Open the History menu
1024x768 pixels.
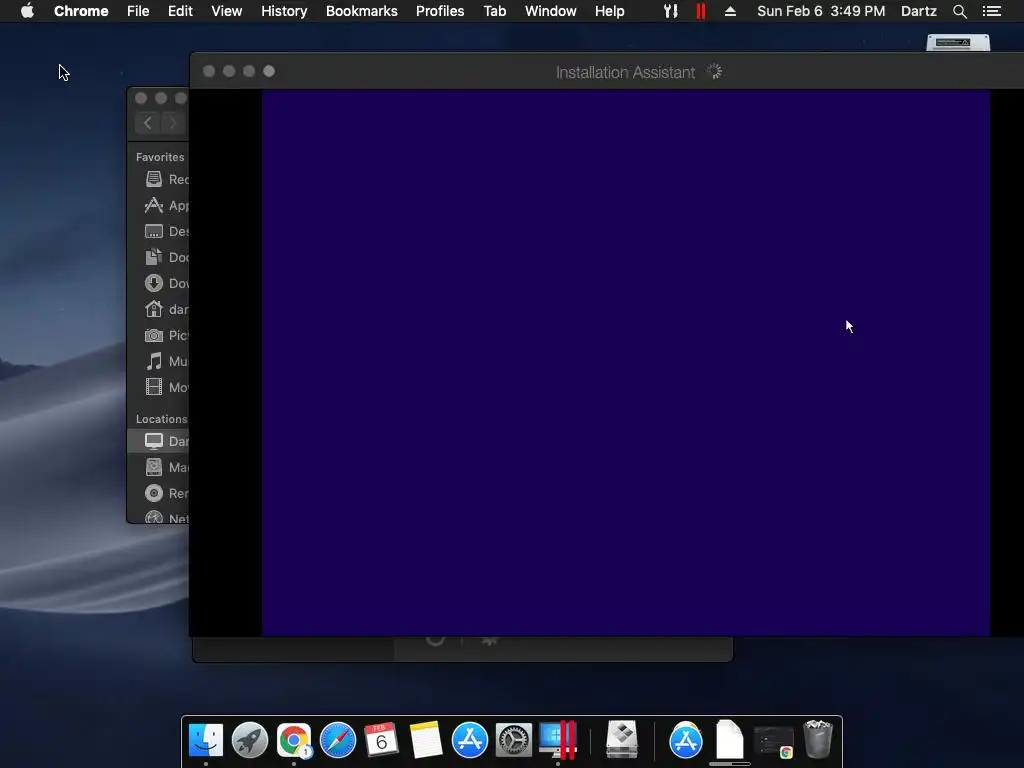tap(284, 11)
